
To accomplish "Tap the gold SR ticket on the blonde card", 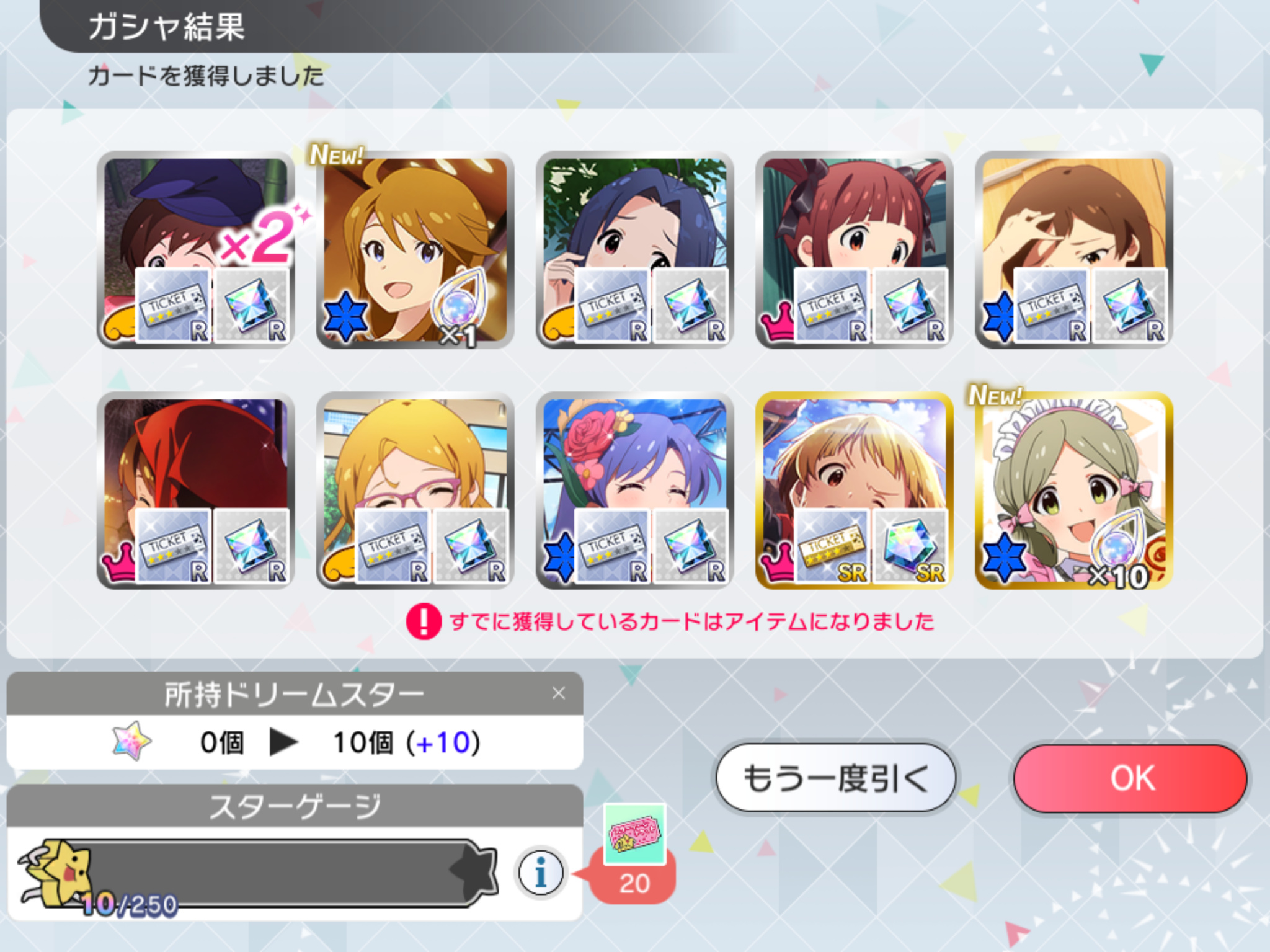I will coord(832,547).
